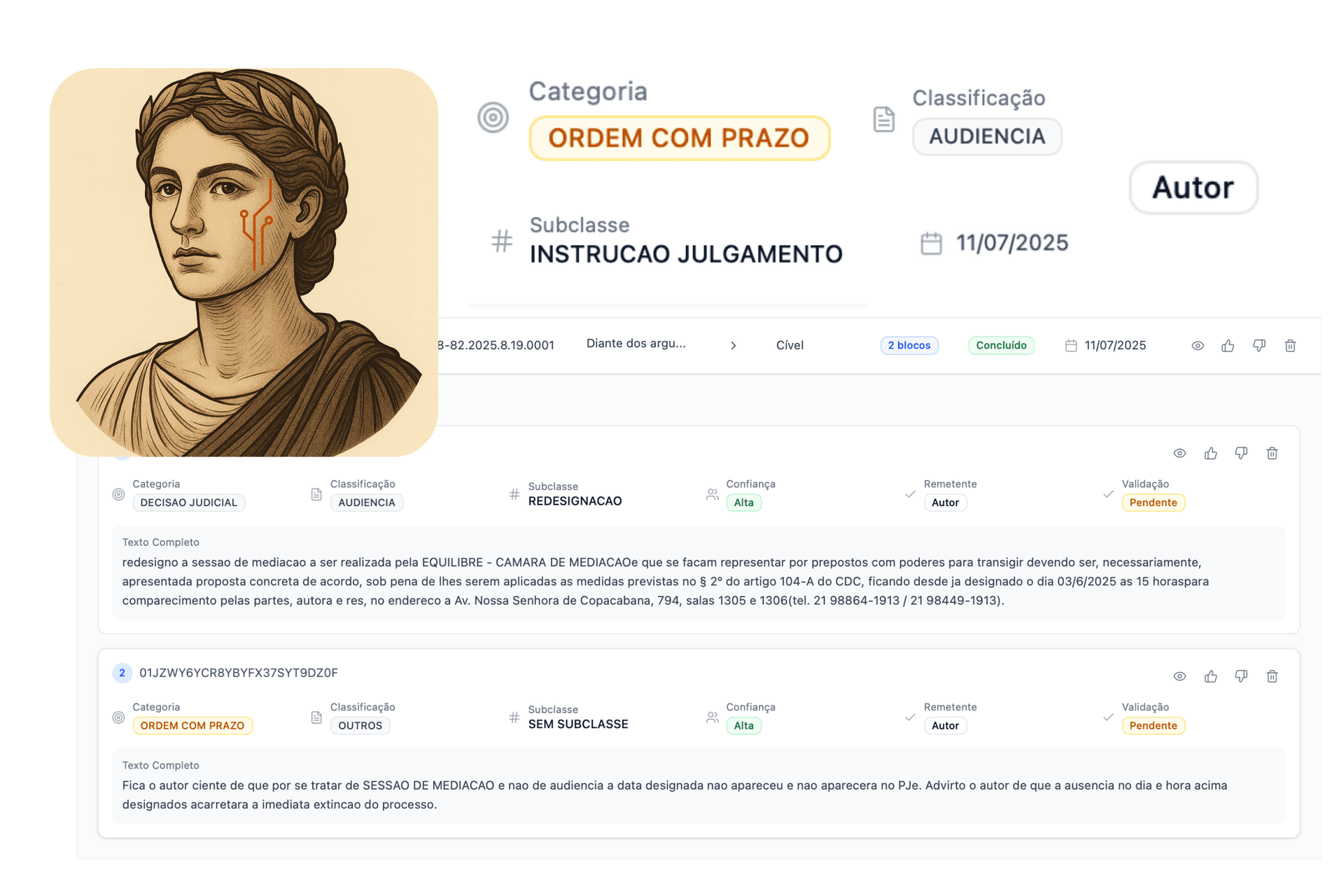Viewport: 1344px width, 896px height.
Task: Open the Concluído status badge
Action: pos(1001,345)
